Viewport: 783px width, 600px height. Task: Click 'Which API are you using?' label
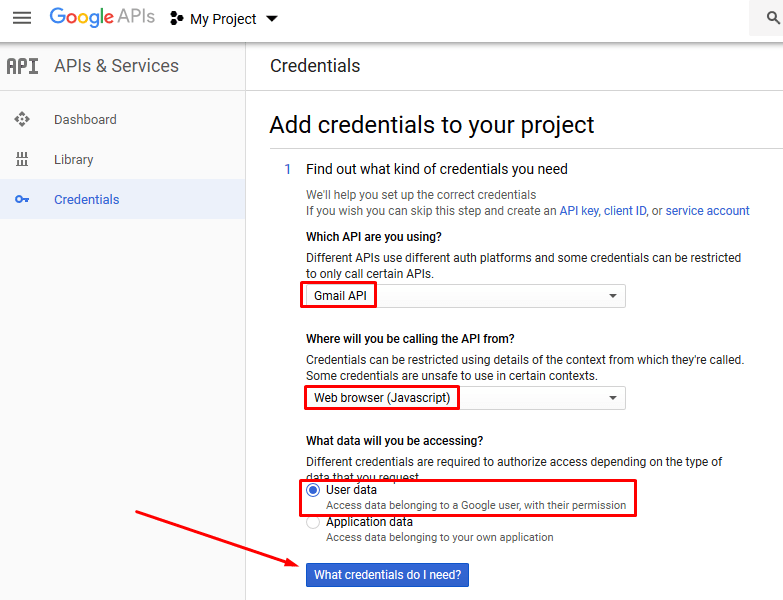pyautogui.click(x=374, y=237)
